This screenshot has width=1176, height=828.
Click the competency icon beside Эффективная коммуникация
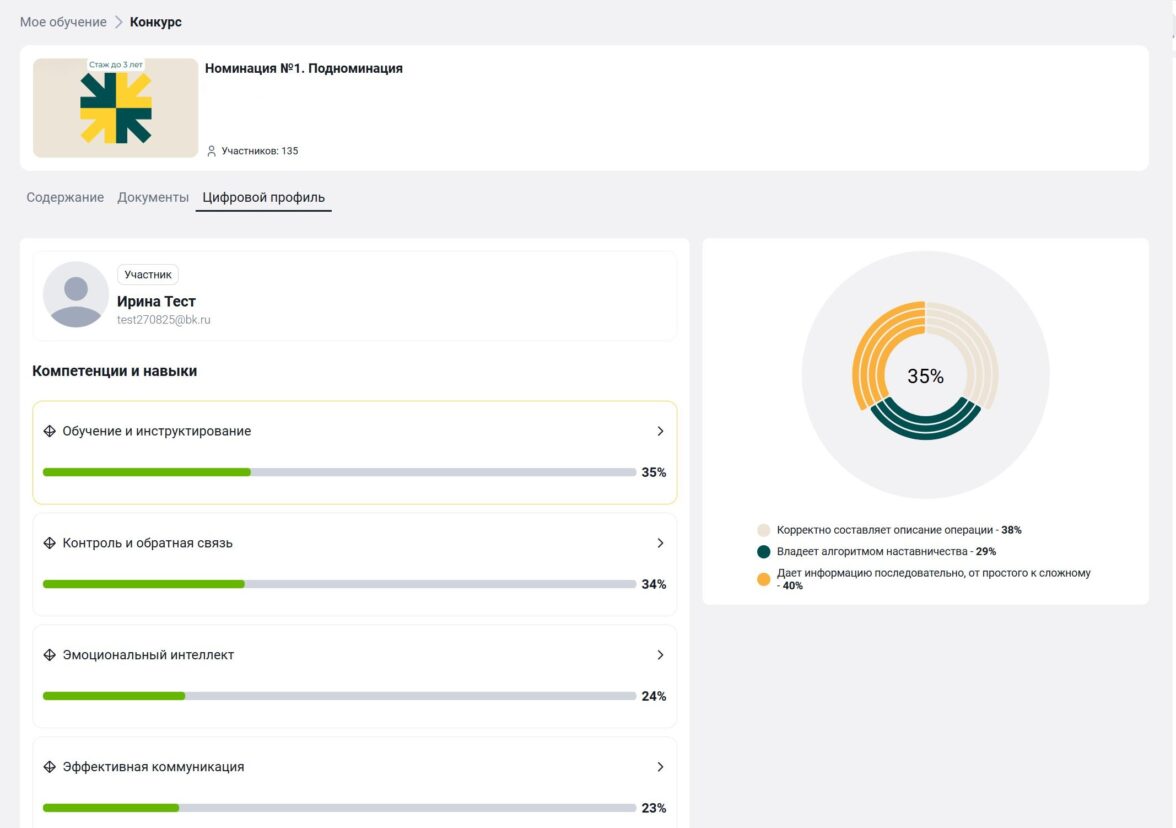(x=49, y=767)
